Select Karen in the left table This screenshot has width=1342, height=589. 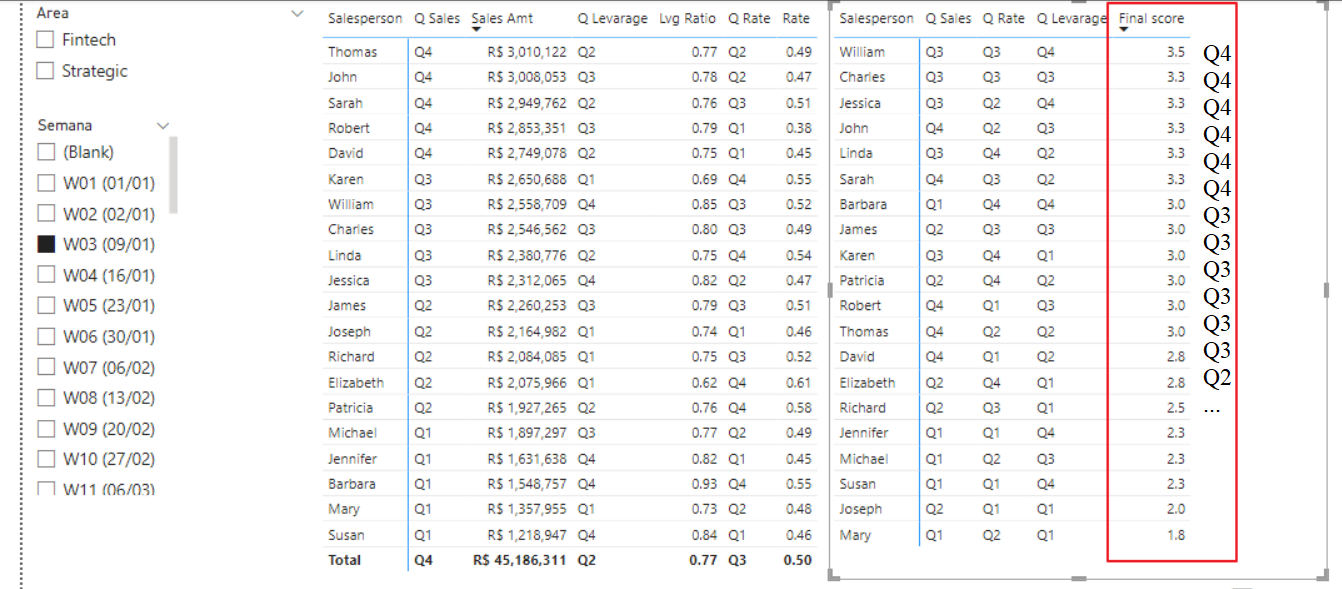click(x=346, y=179)
